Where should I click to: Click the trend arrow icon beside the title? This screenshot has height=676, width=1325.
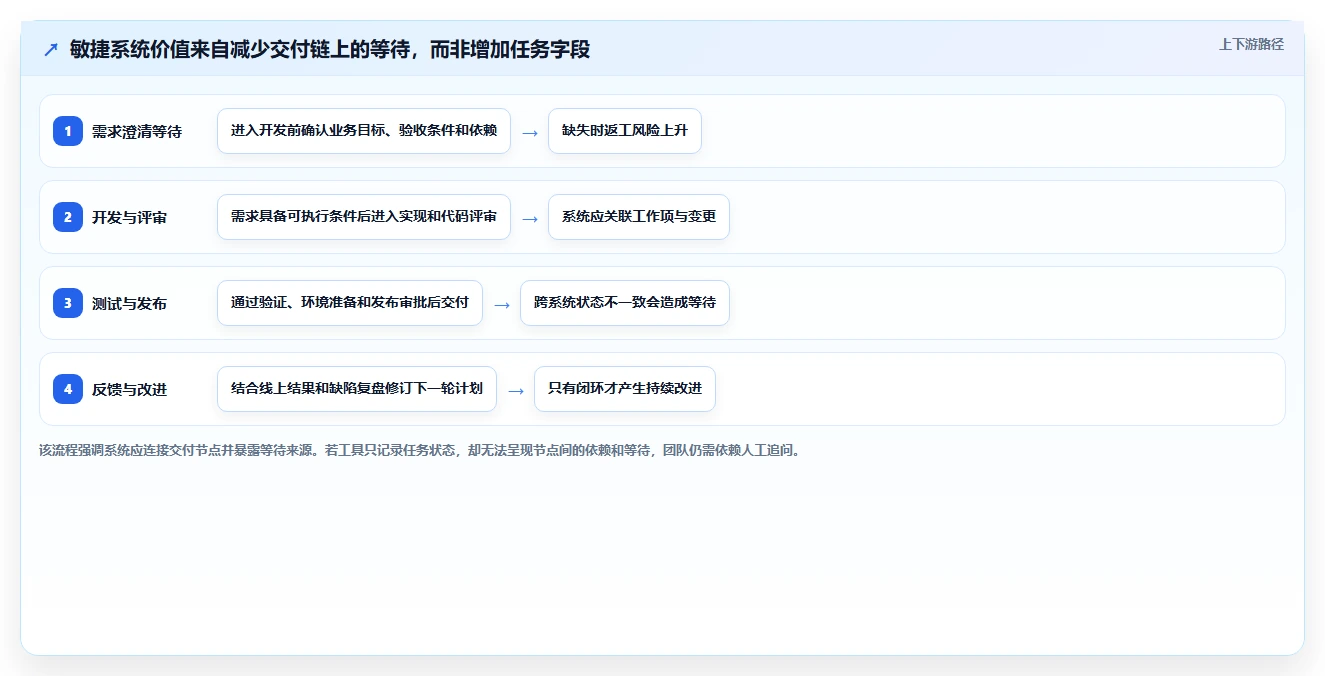[x=51, y=50]
